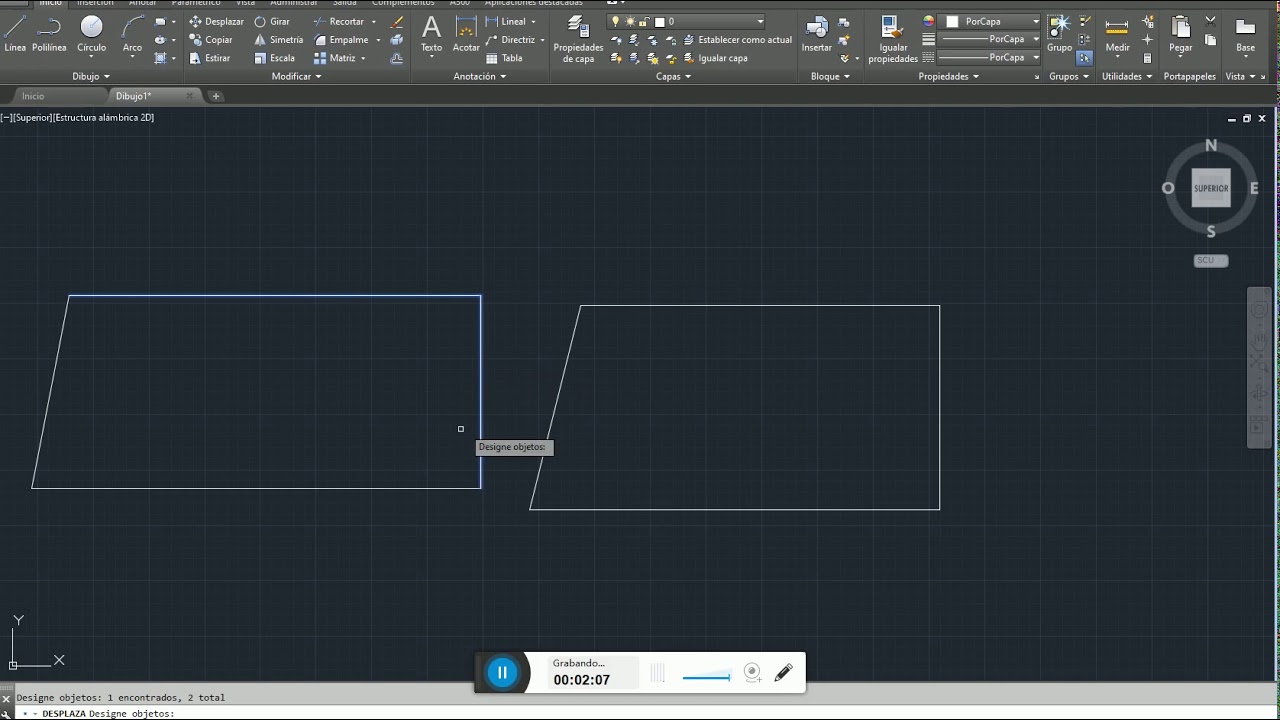Open Propiedades de capa panel

pyautogui.click(x=578, y=40)
